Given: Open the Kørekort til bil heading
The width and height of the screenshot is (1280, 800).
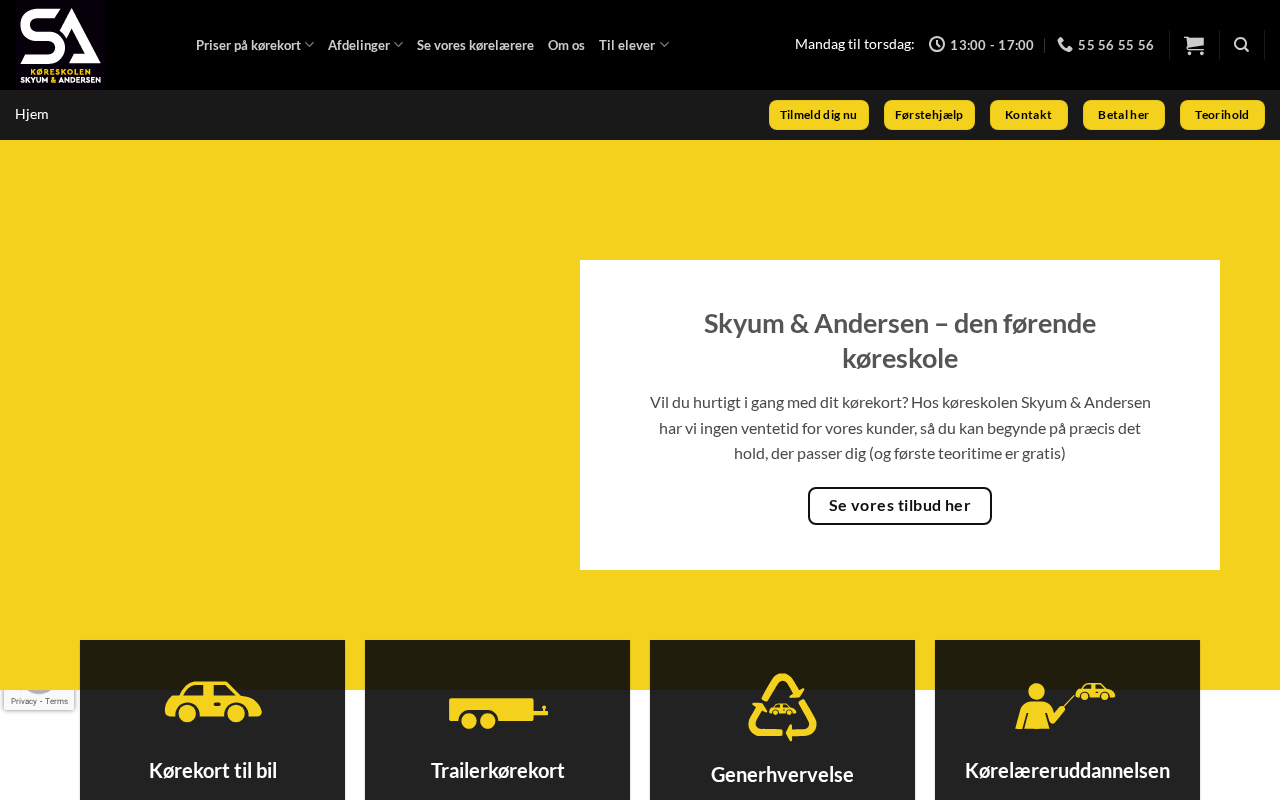Looking at the screenshot, I should pyautogui.click(x=213, y=771).
